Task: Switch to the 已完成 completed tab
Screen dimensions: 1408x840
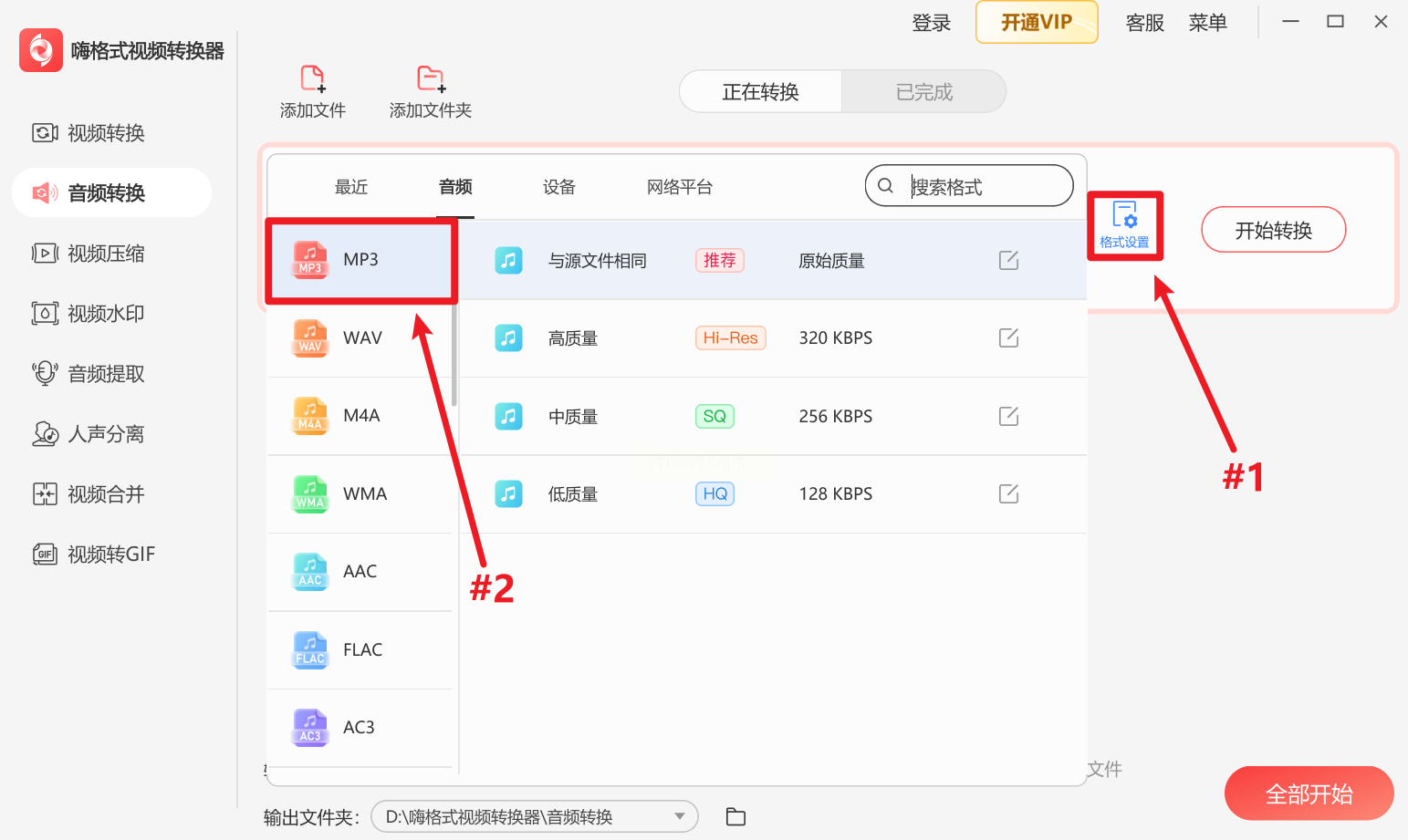Action: [923, 92]
